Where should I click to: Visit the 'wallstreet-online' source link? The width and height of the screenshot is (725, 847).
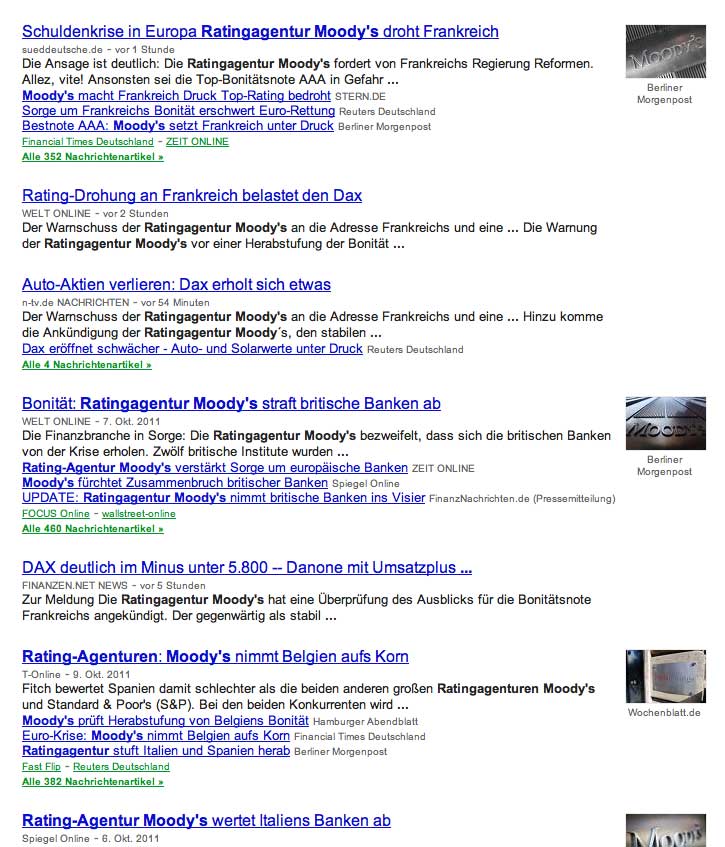click(138, 514)
